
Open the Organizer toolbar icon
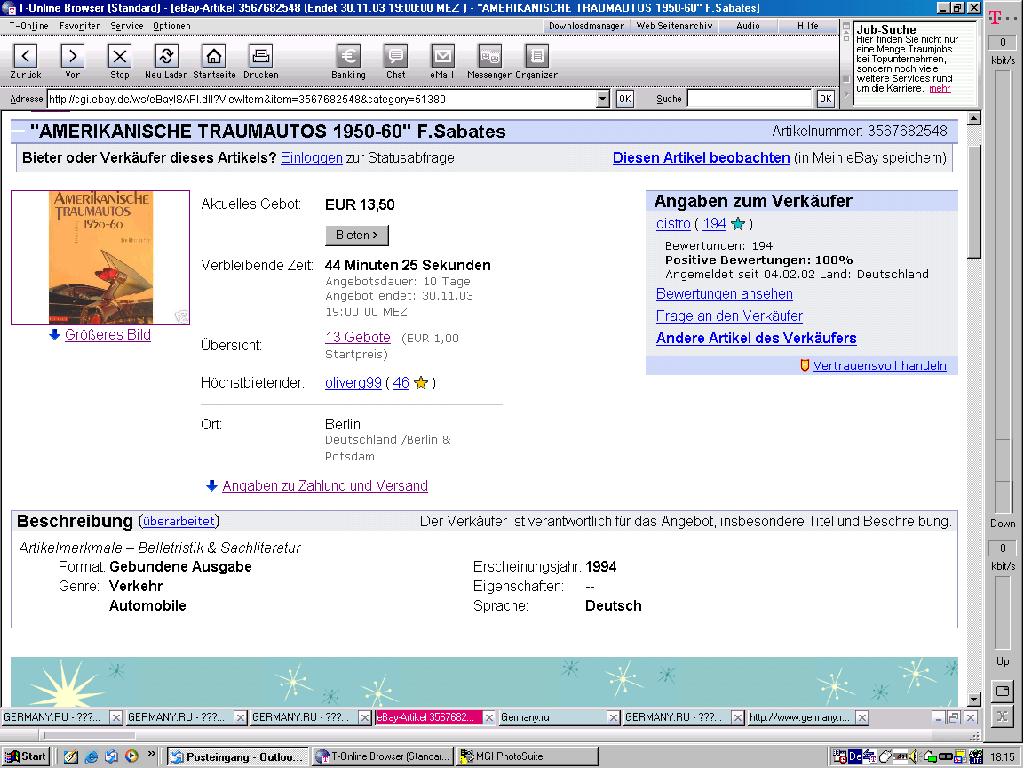pos(537,56)
